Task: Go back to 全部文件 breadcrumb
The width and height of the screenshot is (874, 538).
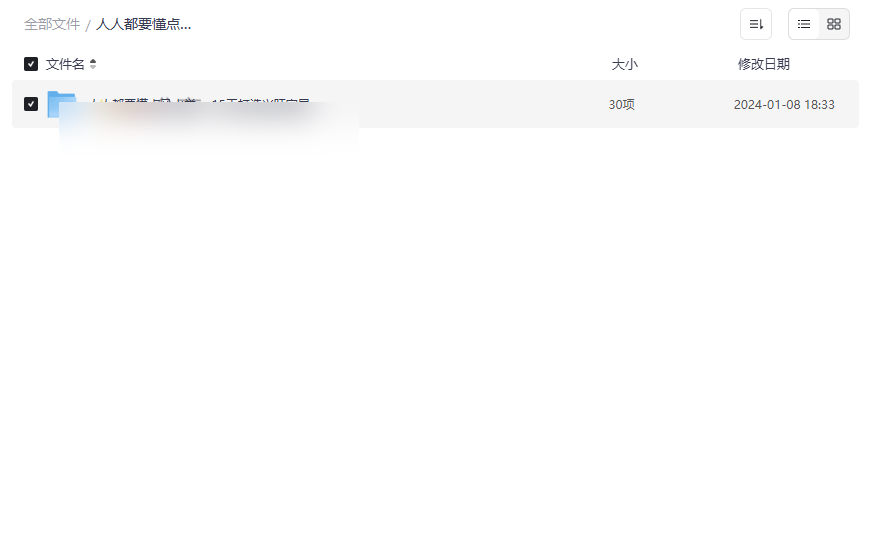Action: pos(52,24)
